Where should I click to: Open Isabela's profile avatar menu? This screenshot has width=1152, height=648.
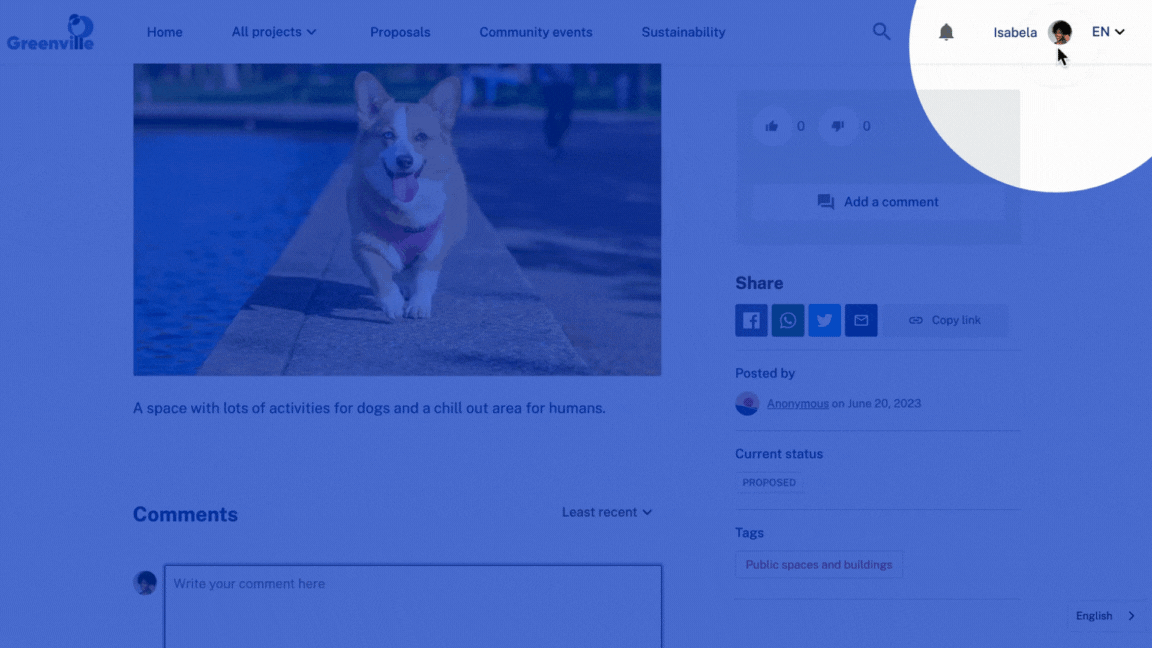tap(1059, 32)
